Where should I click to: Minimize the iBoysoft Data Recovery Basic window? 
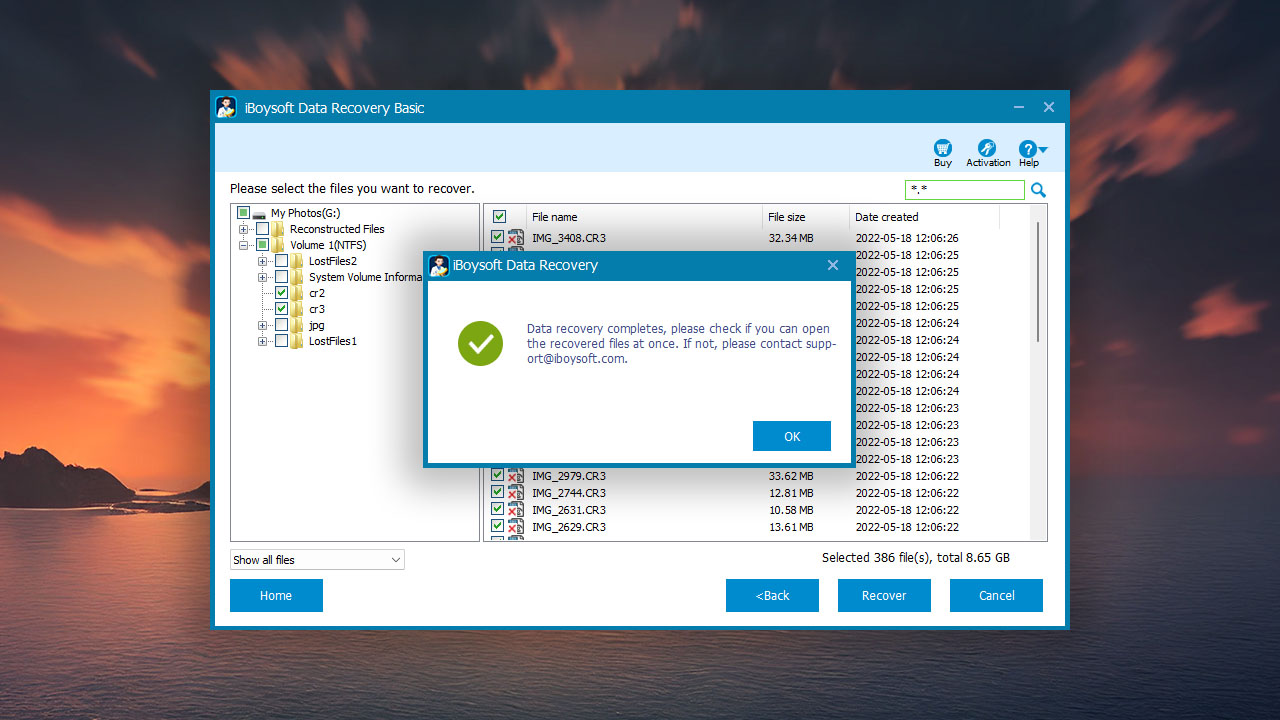tap(1018, 107)
